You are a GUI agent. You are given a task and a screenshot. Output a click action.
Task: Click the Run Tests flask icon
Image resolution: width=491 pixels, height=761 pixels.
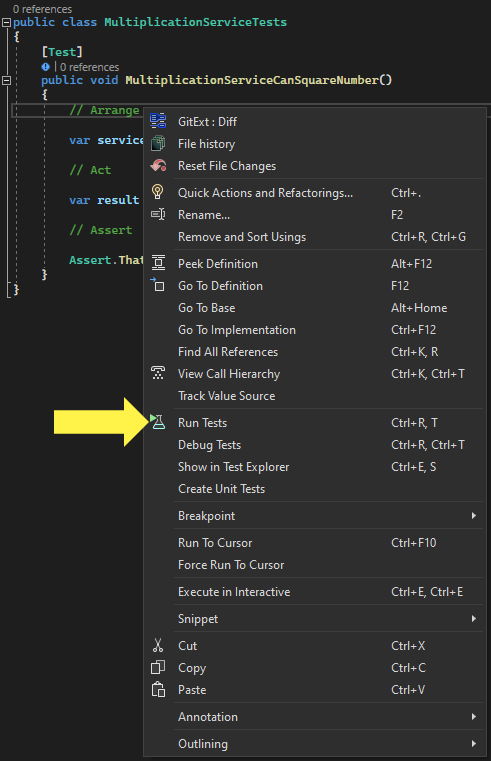(x=158, y=422)
